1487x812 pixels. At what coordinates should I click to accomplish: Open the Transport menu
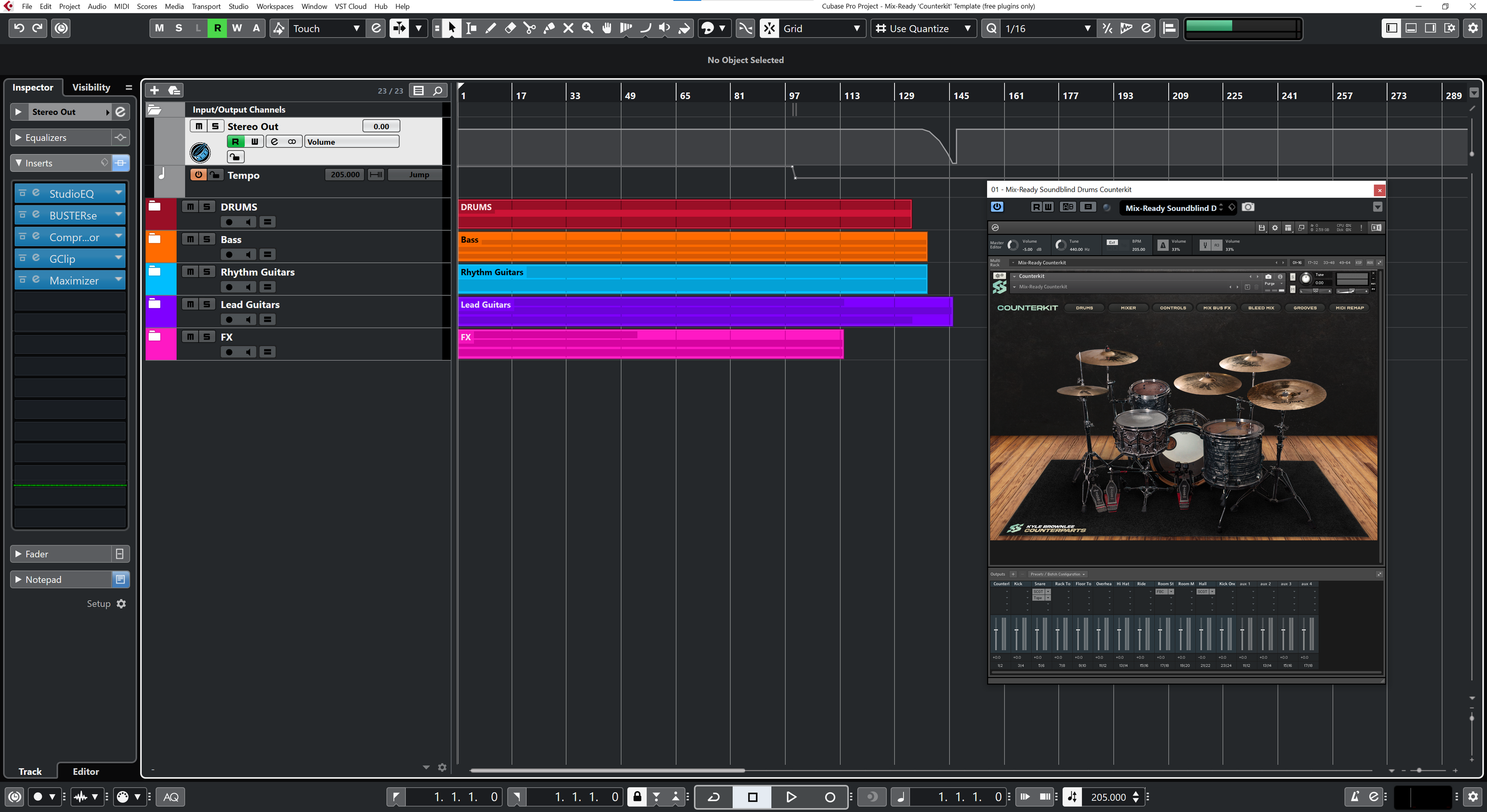tap(206, 7)
